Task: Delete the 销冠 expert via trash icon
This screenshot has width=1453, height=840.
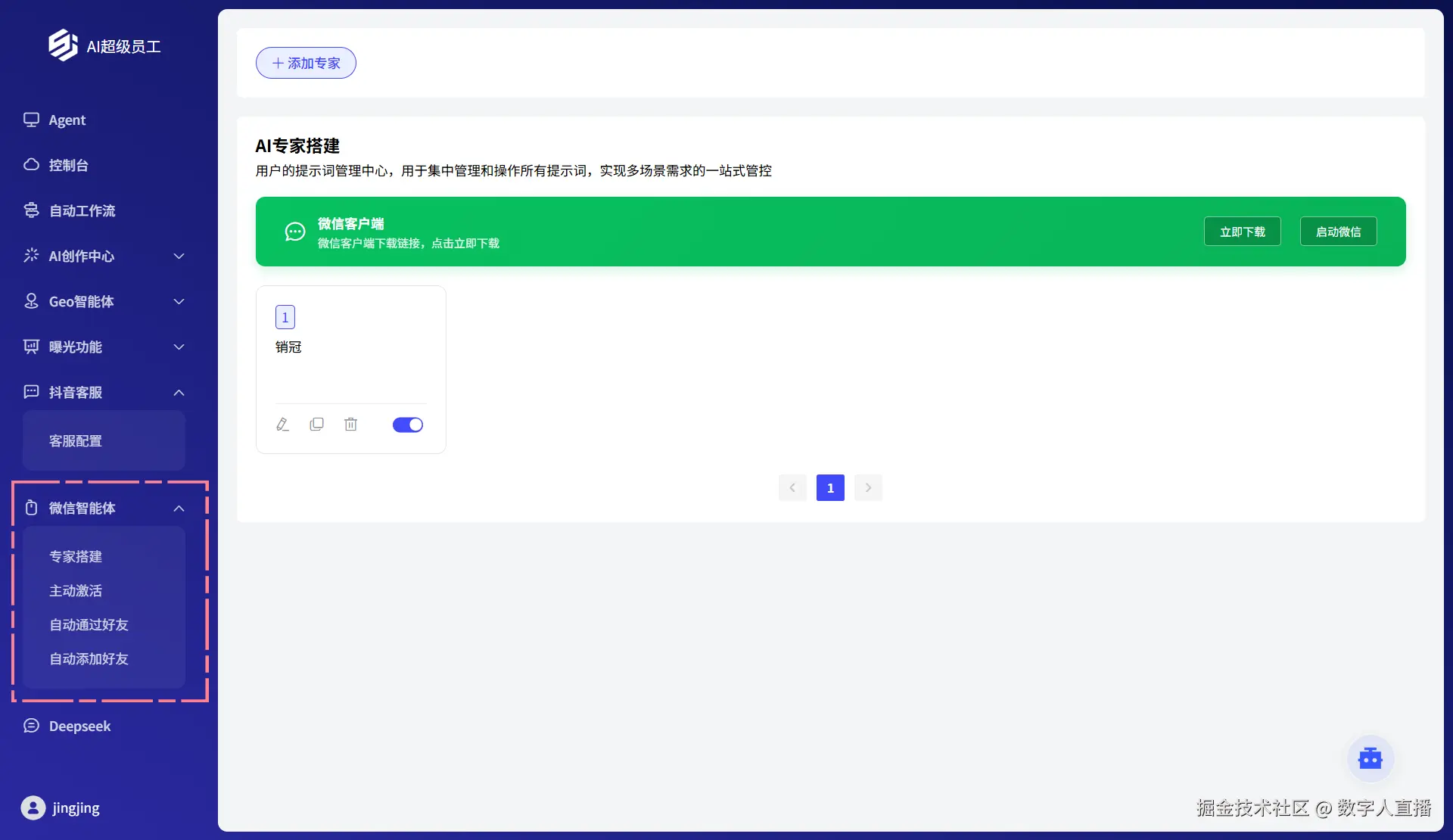Action: (350, 425)
